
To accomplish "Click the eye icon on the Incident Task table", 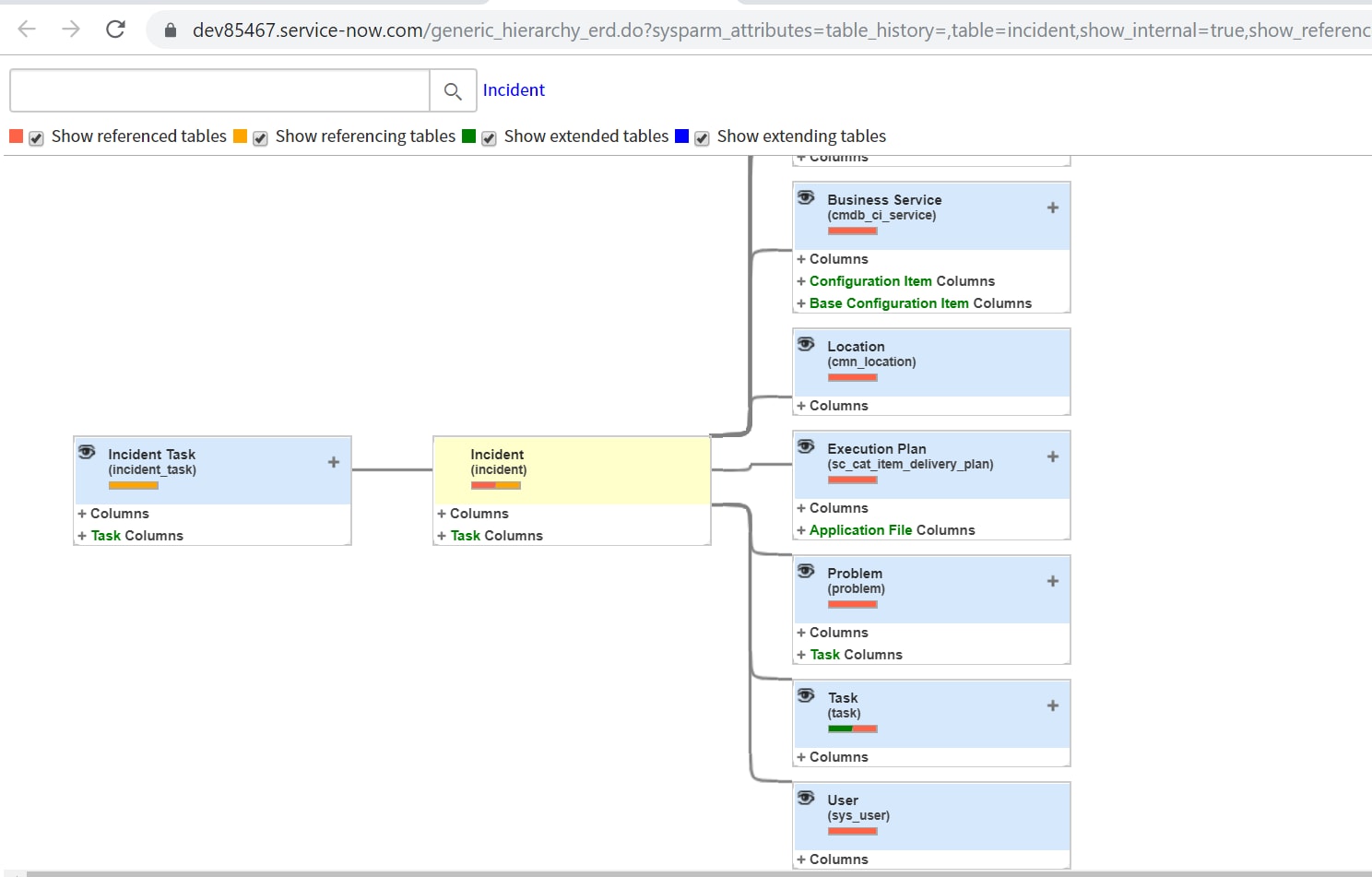I will click(x=87, y=452).
